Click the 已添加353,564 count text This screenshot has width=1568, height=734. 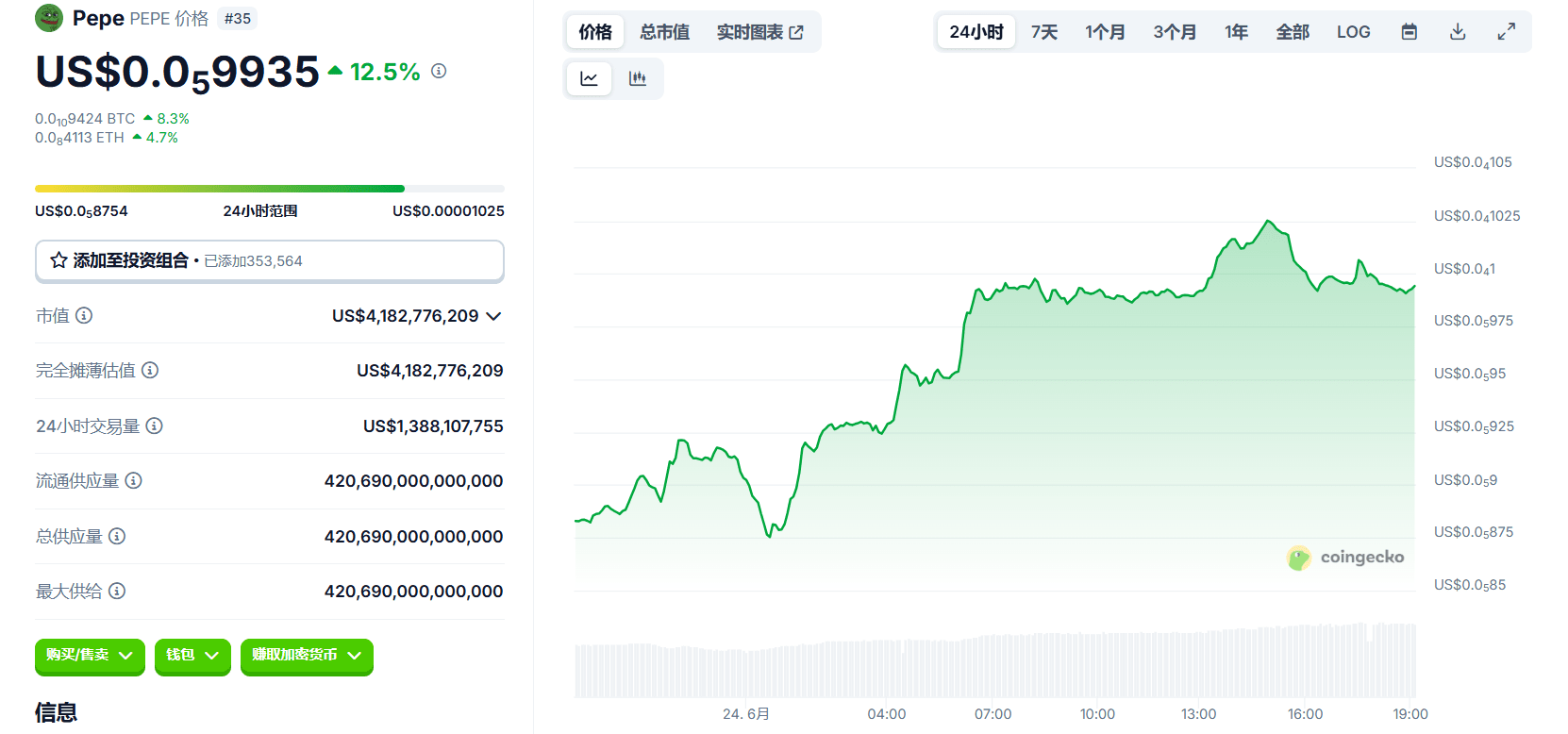[x=253, y=261]
